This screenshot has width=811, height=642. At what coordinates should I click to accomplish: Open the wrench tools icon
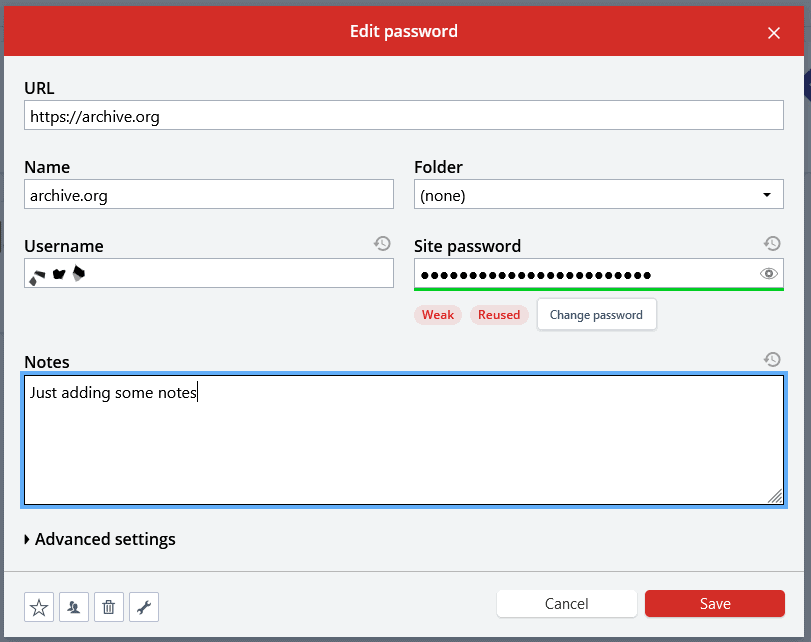click(x=144, y=607)
